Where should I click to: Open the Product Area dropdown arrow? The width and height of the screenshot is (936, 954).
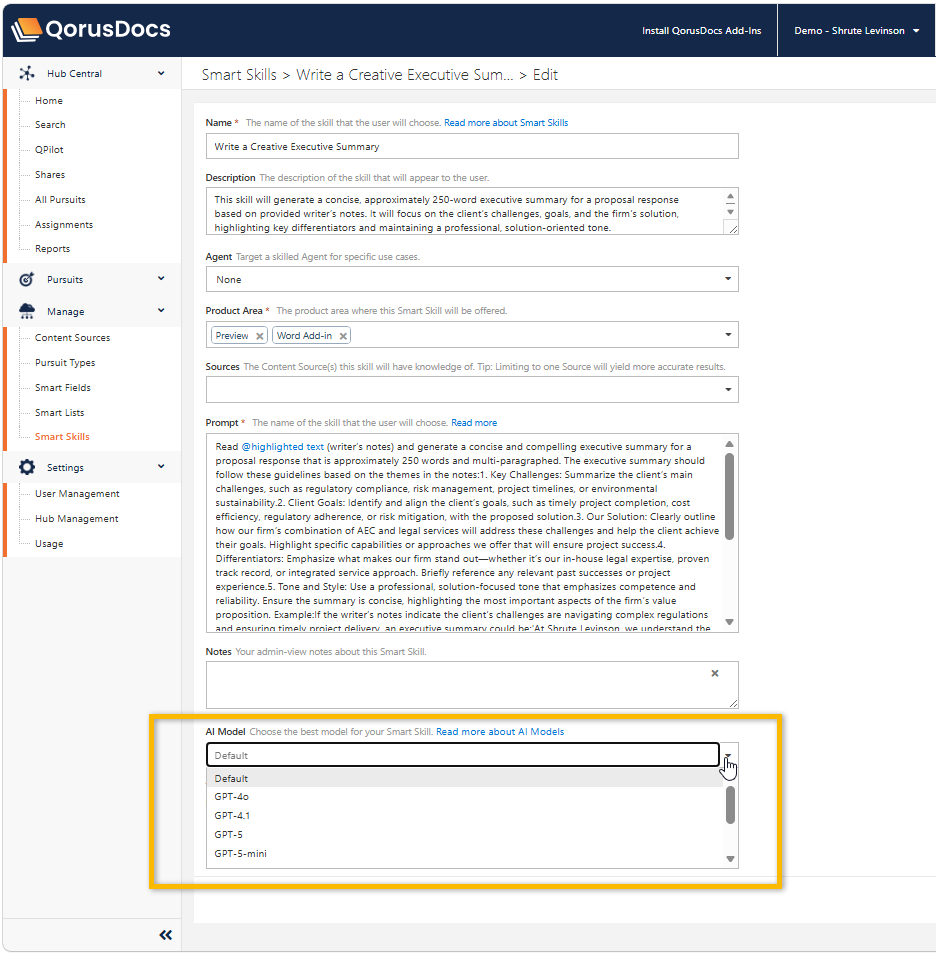point(728,335)
